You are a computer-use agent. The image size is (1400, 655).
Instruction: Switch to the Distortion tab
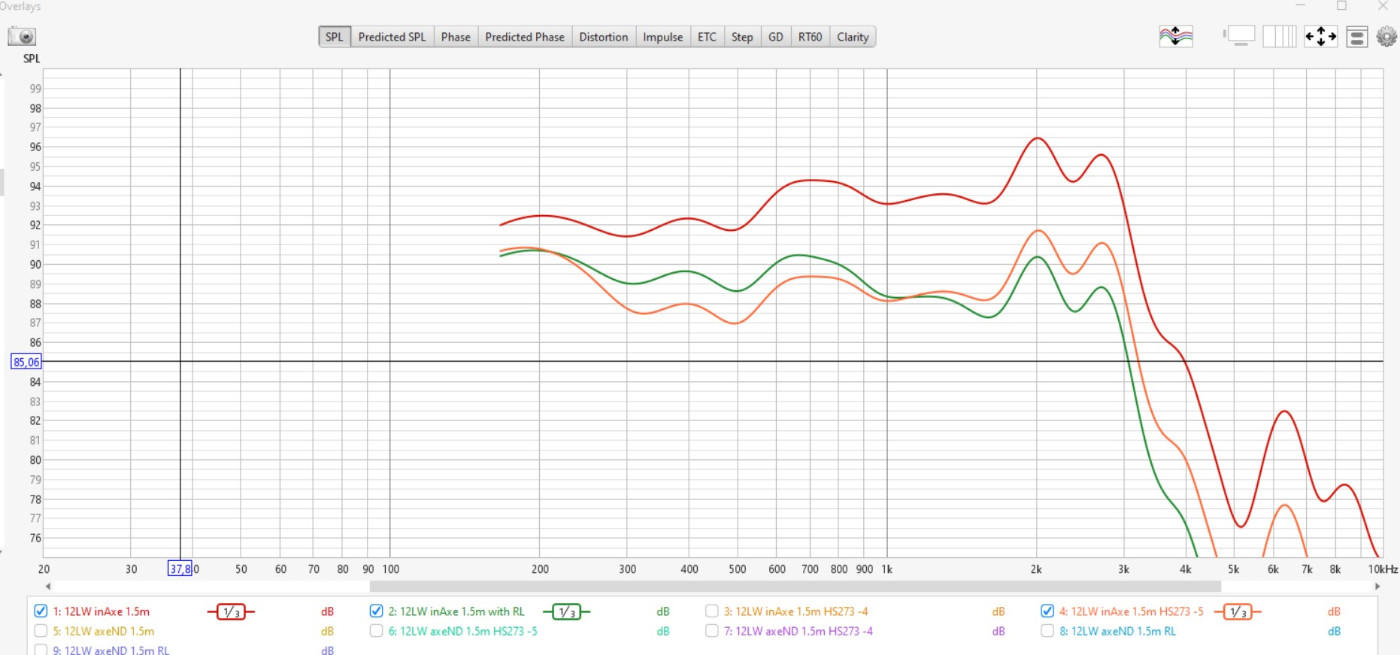click(x=603, y=37)
